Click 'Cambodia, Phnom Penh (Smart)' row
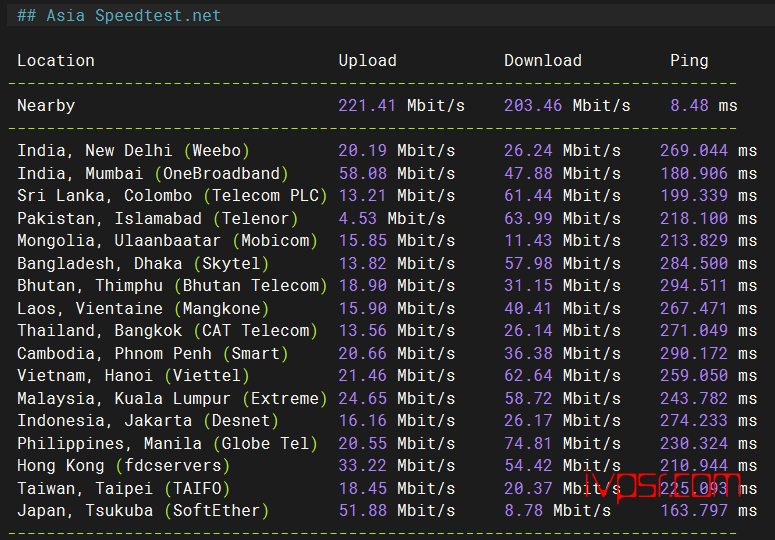This screenshot has width=775, height=540. coord(153,353)
